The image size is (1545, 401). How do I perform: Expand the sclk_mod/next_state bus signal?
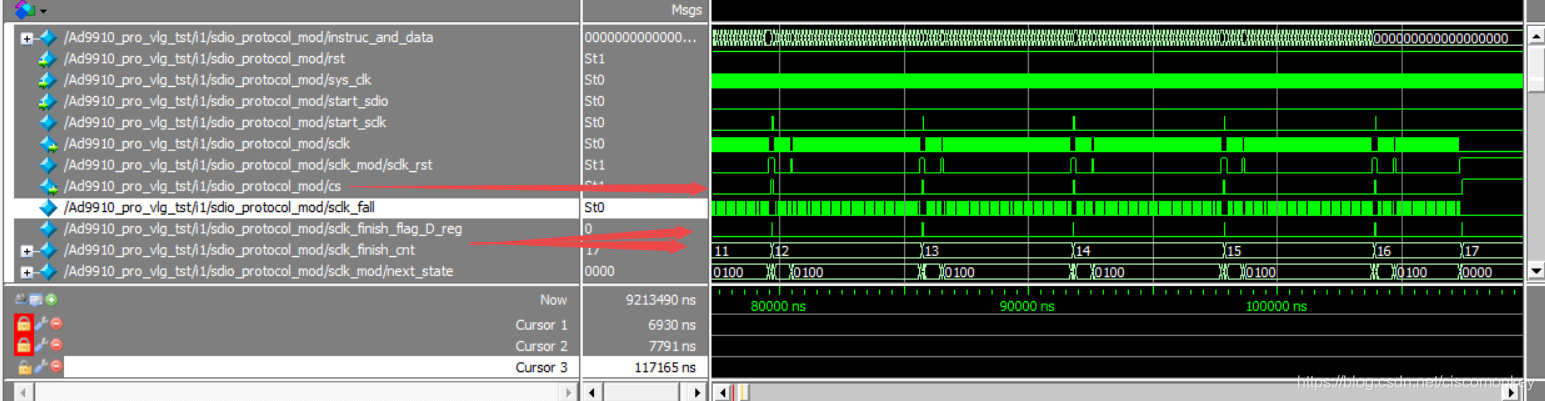point(26,271)
